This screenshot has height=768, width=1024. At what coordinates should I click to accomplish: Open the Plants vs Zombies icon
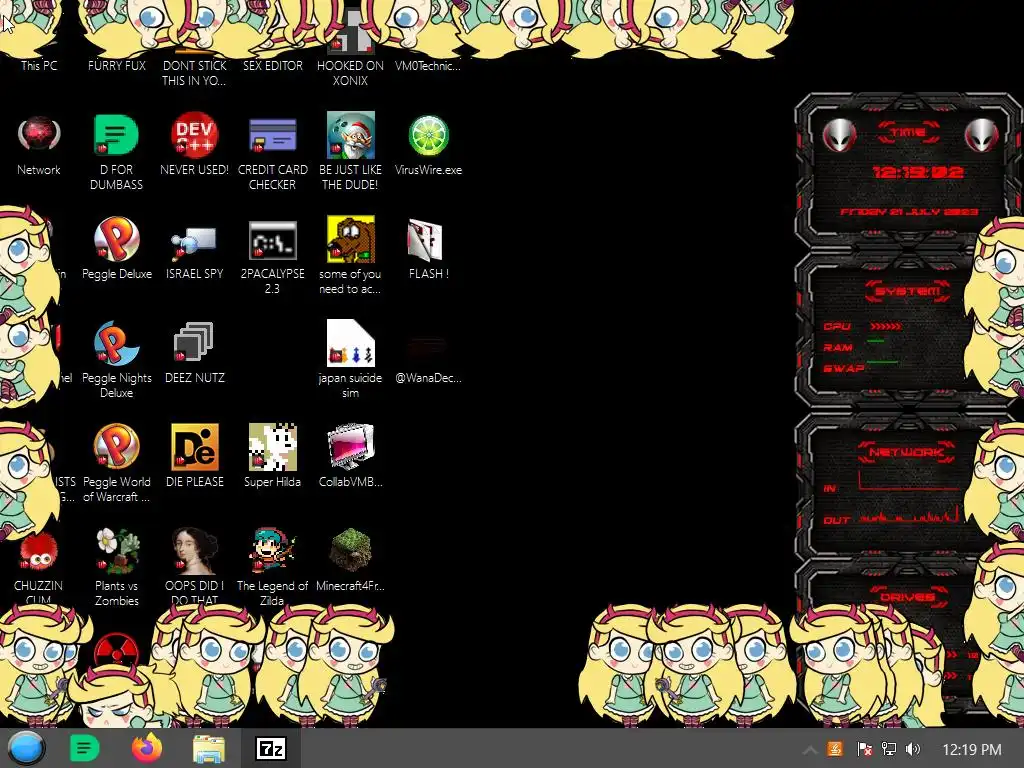(116, 551)
